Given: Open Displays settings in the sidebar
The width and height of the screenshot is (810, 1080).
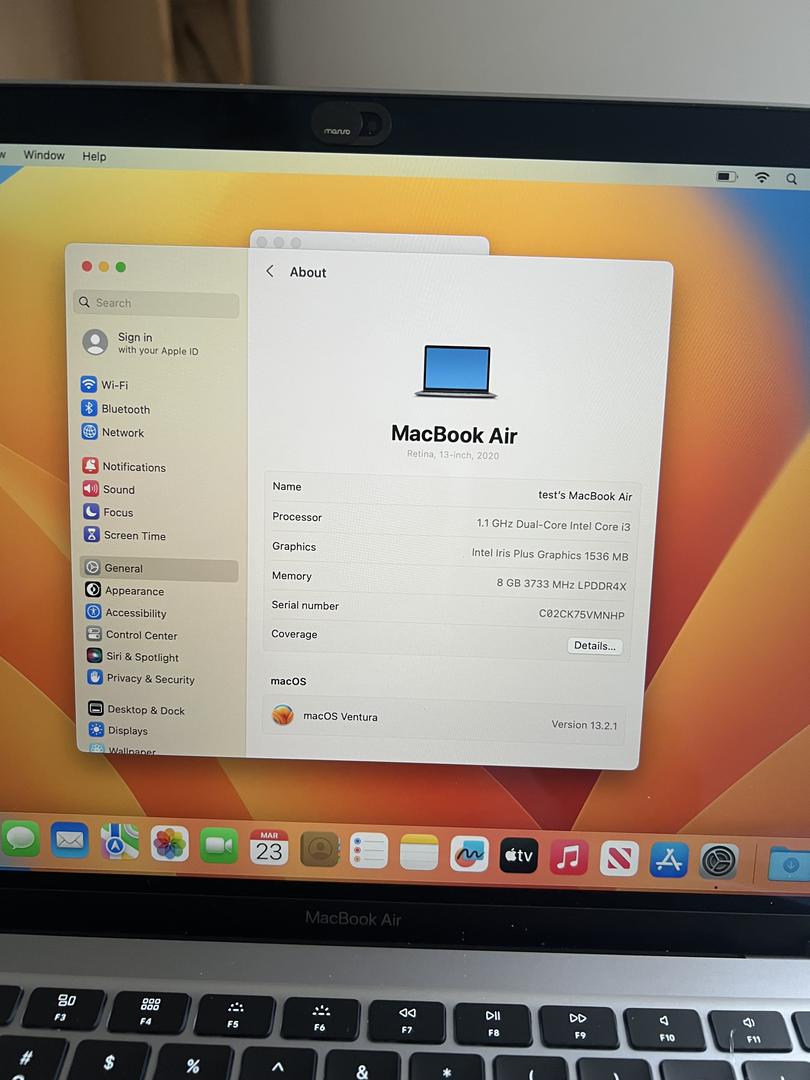Looking at the screenshot, I should coord(118,730).
